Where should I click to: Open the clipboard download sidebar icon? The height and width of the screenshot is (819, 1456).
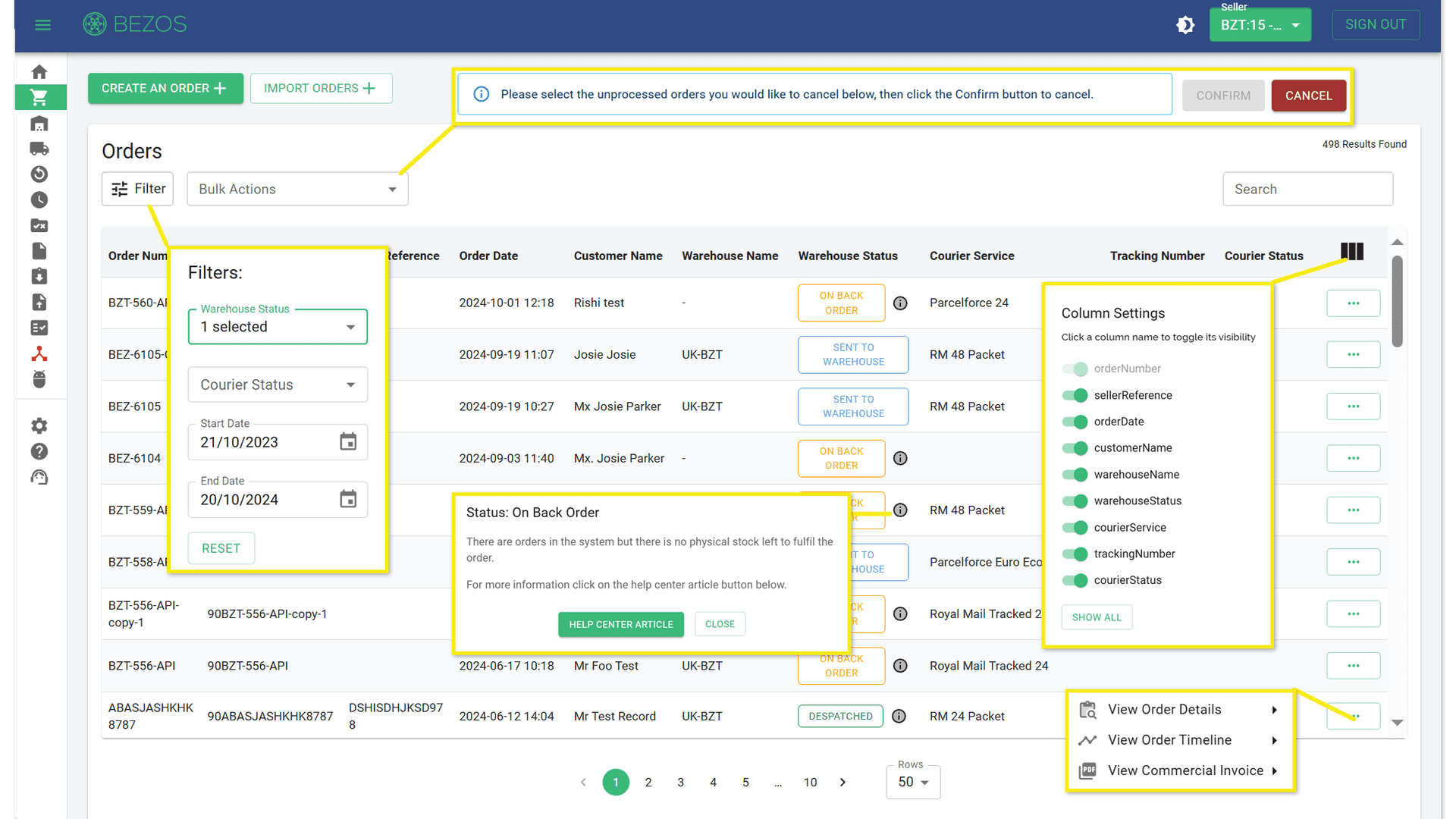[39, 277]
